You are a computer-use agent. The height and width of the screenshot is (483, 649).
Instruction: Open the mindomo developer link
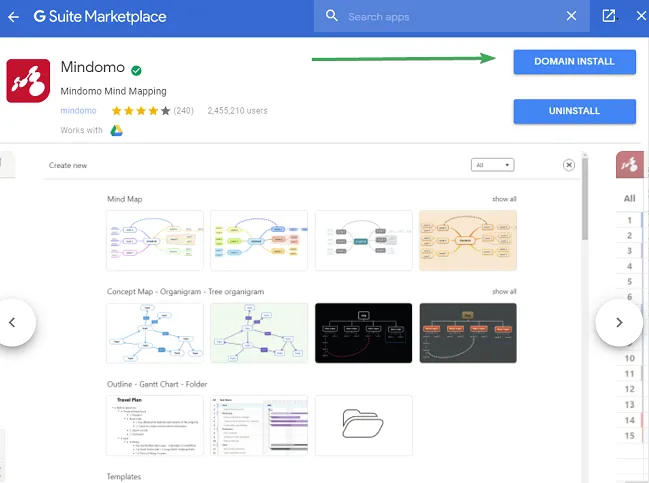77,111
